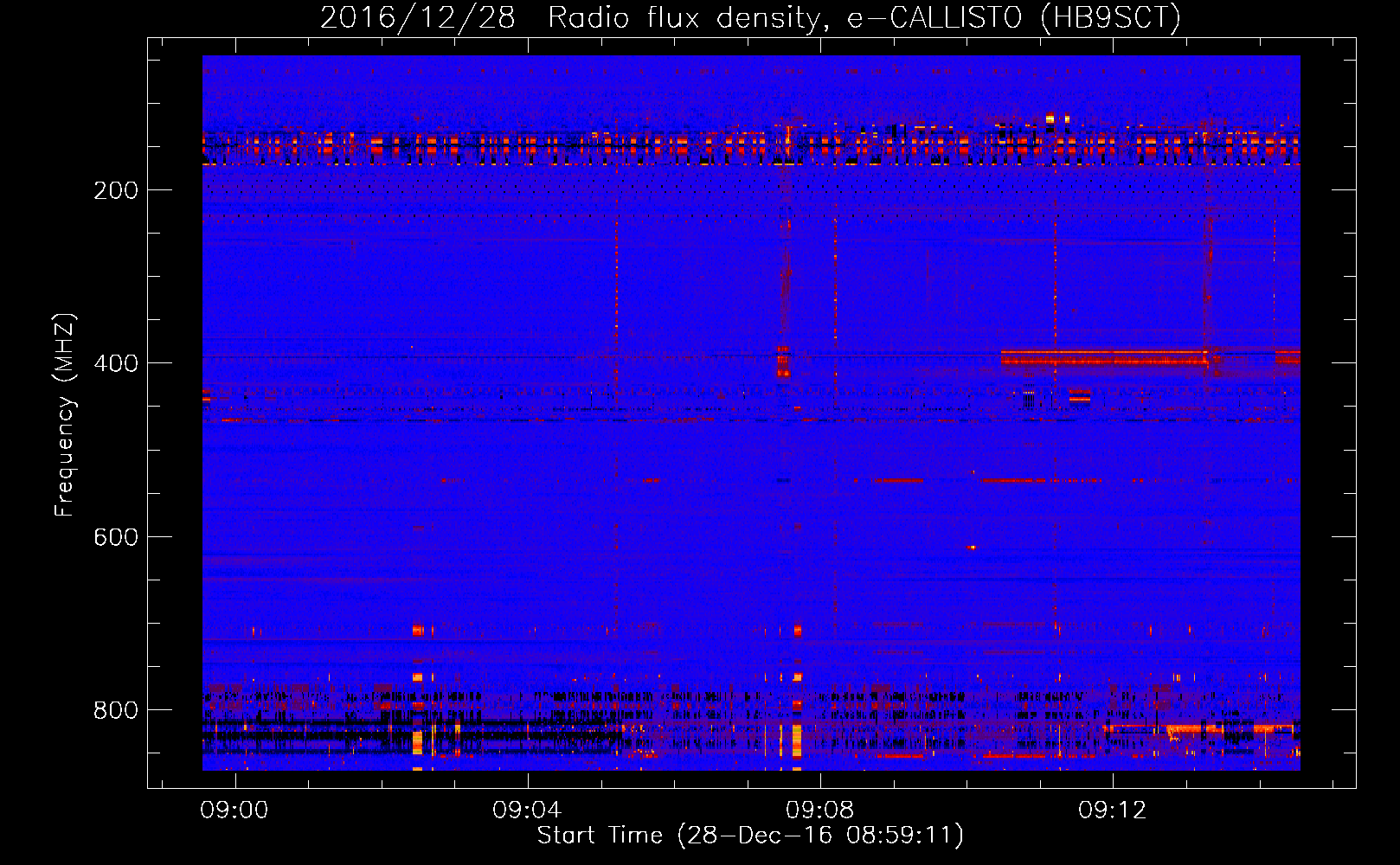Click the 600 frequency tick label
Viewport: 1400px width, 865px height.
(x=116, y=537)
